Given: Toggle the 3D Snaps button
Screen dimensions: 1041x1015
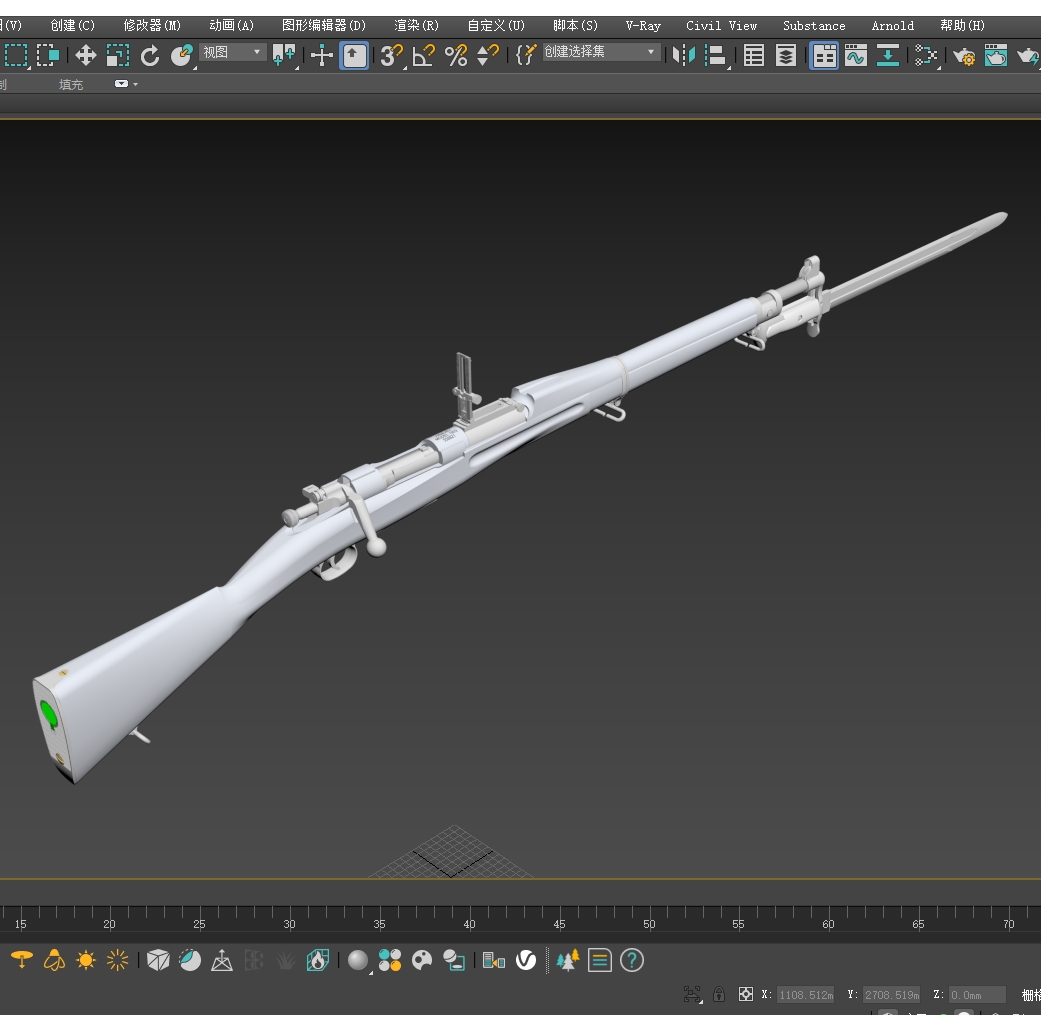Looking at the screenshot, I should click(x=392, y=55).
